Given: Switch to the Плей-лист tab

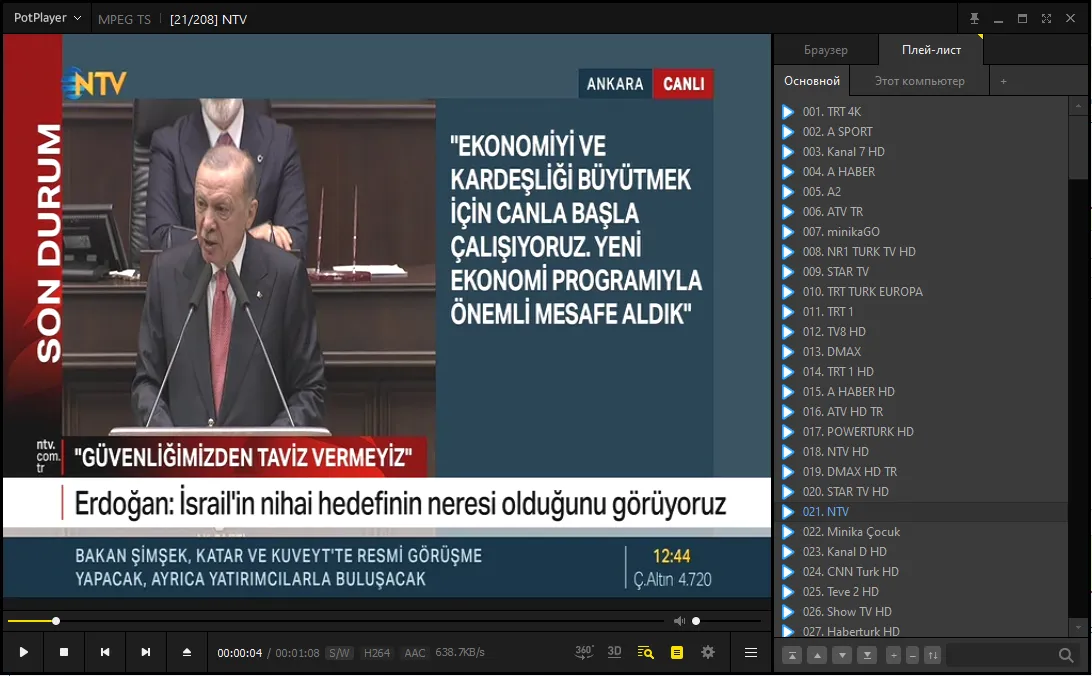Looking at the screenshot, I should pyautogui.click(x=931, y=50).
